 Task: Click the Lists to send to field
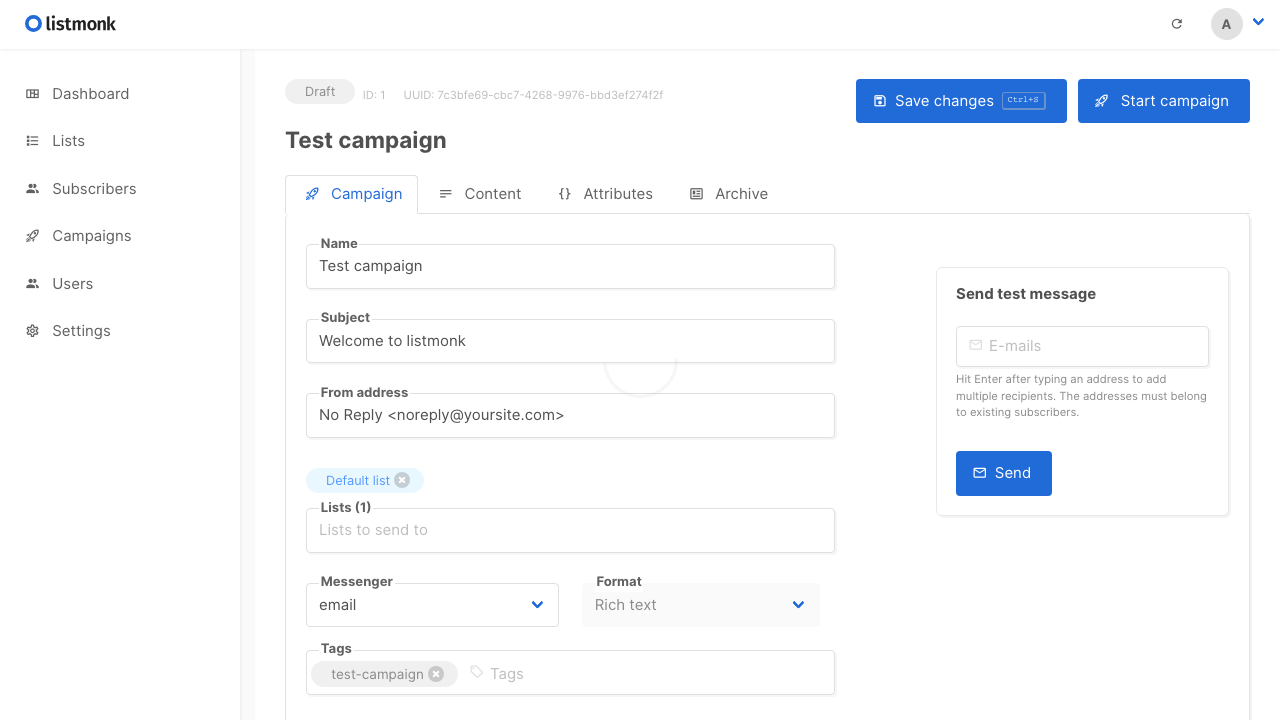[x=570, y=530]
